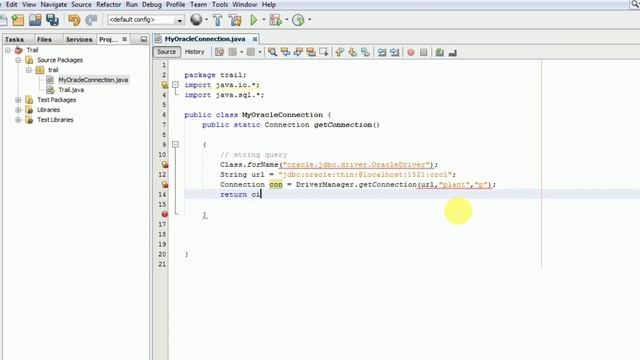Screen dimensions: 640x360
Task: Click Find Previous Occurrence icon
Action: 285,52
